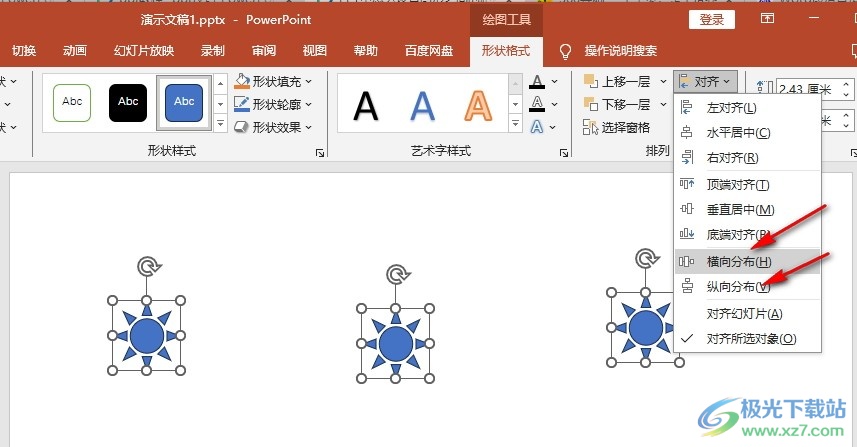Click rotation handle of the middle sun shape

coord(396,274)
